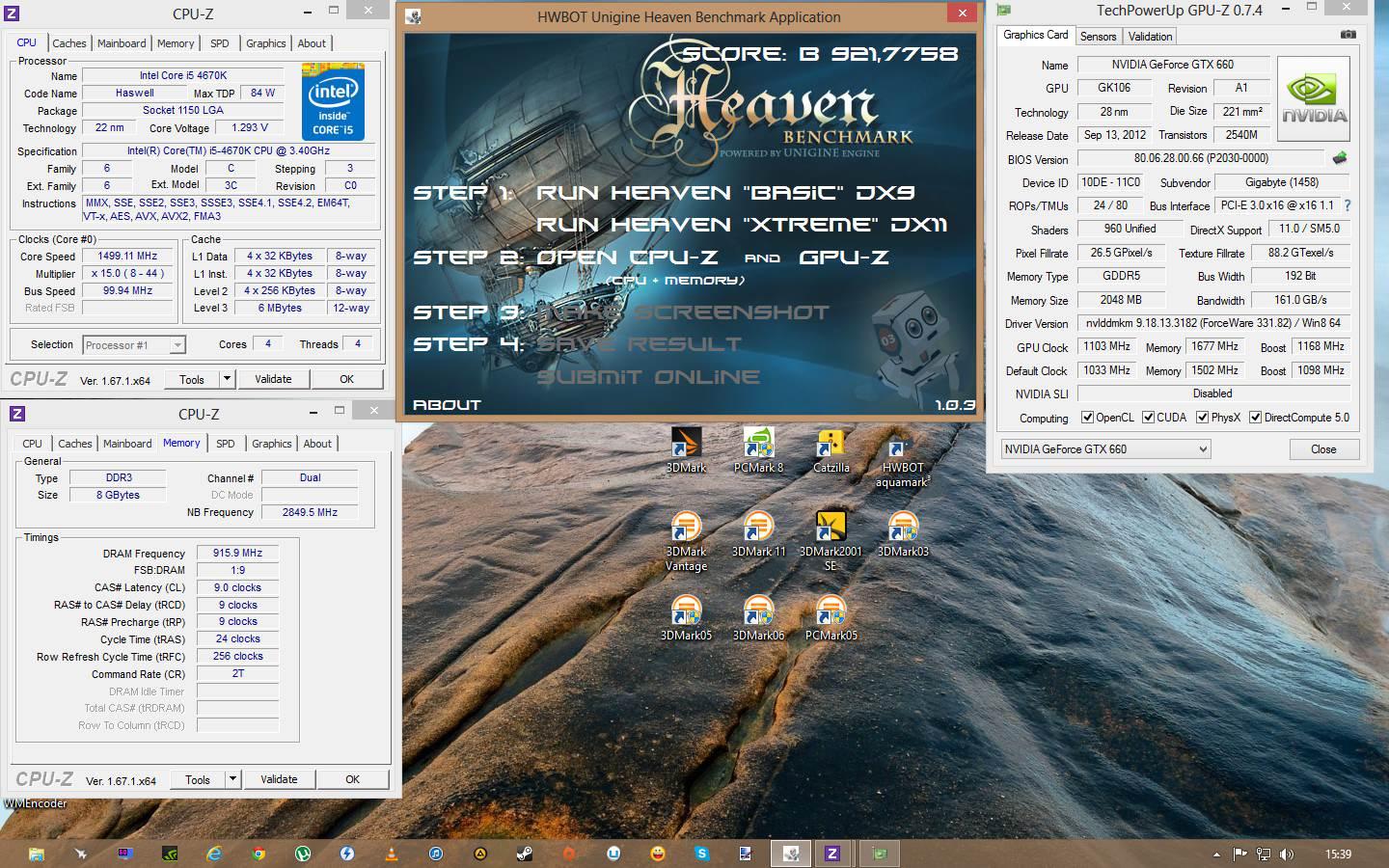Open the Processor #1 selection dropdown

133,344
